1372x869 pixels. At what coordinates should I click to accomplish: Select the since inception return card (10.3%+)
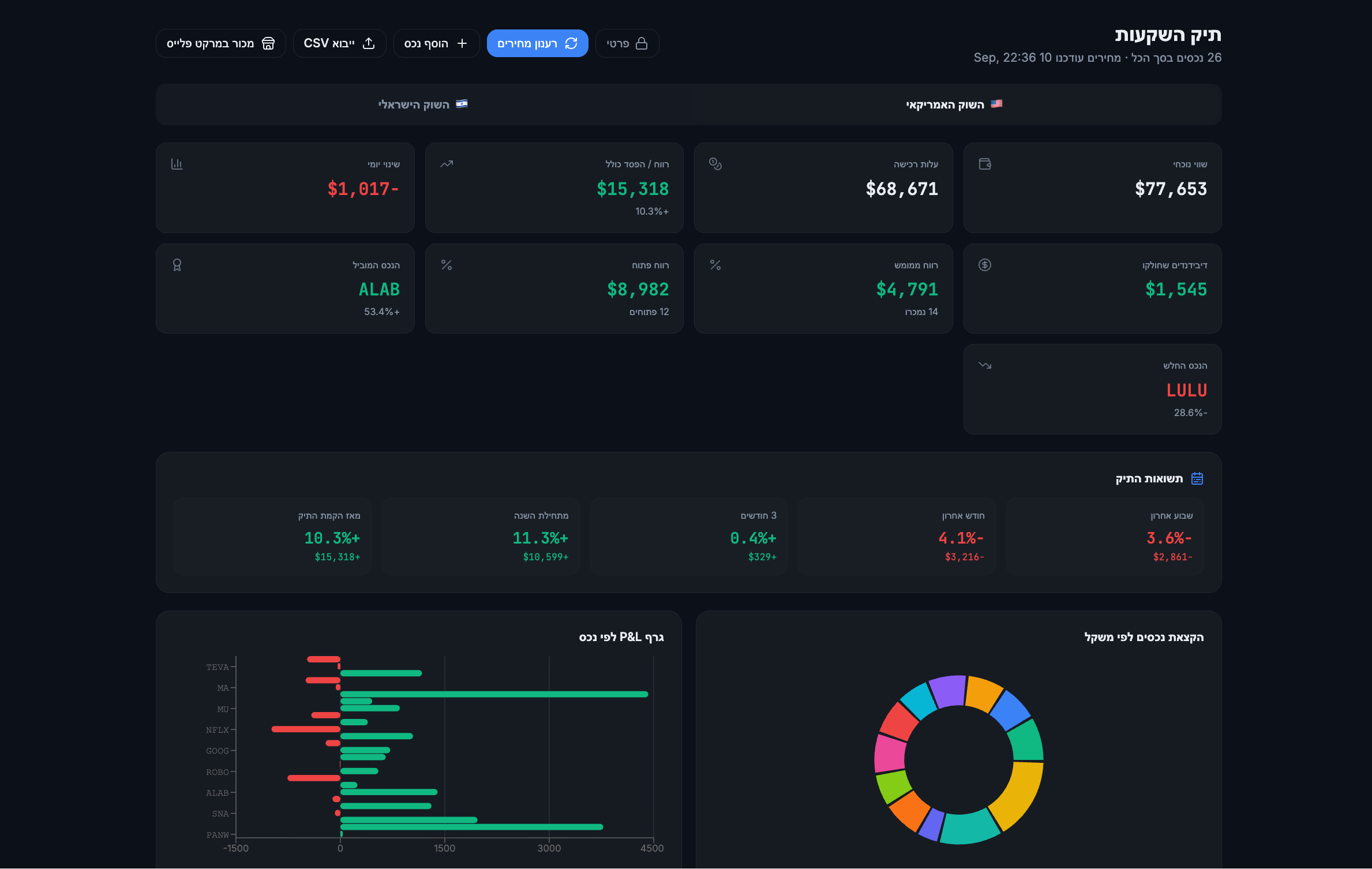point(272,536)
